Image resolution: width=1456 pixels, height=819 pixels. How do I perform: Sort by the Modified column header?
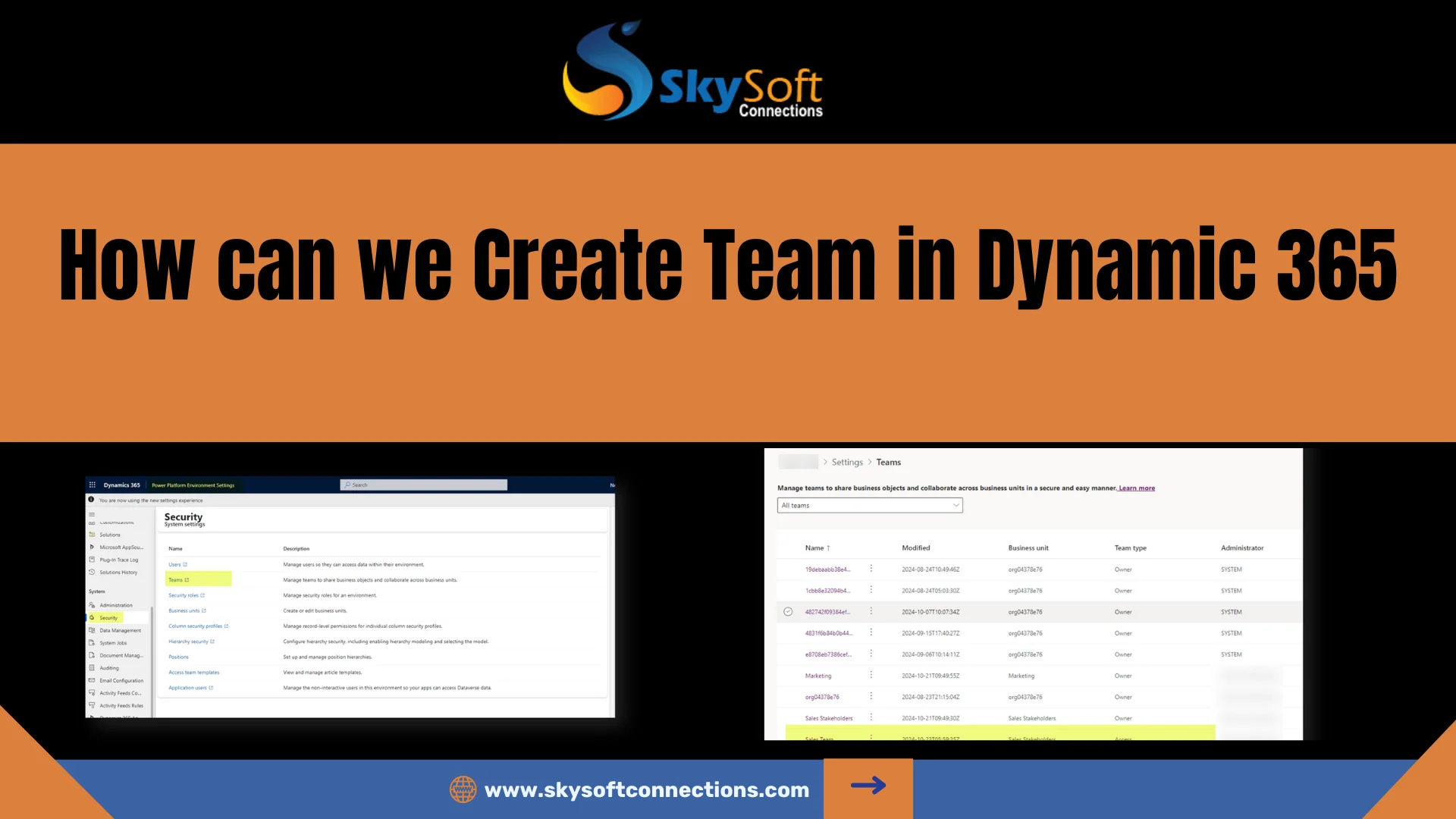pos(916,548)
